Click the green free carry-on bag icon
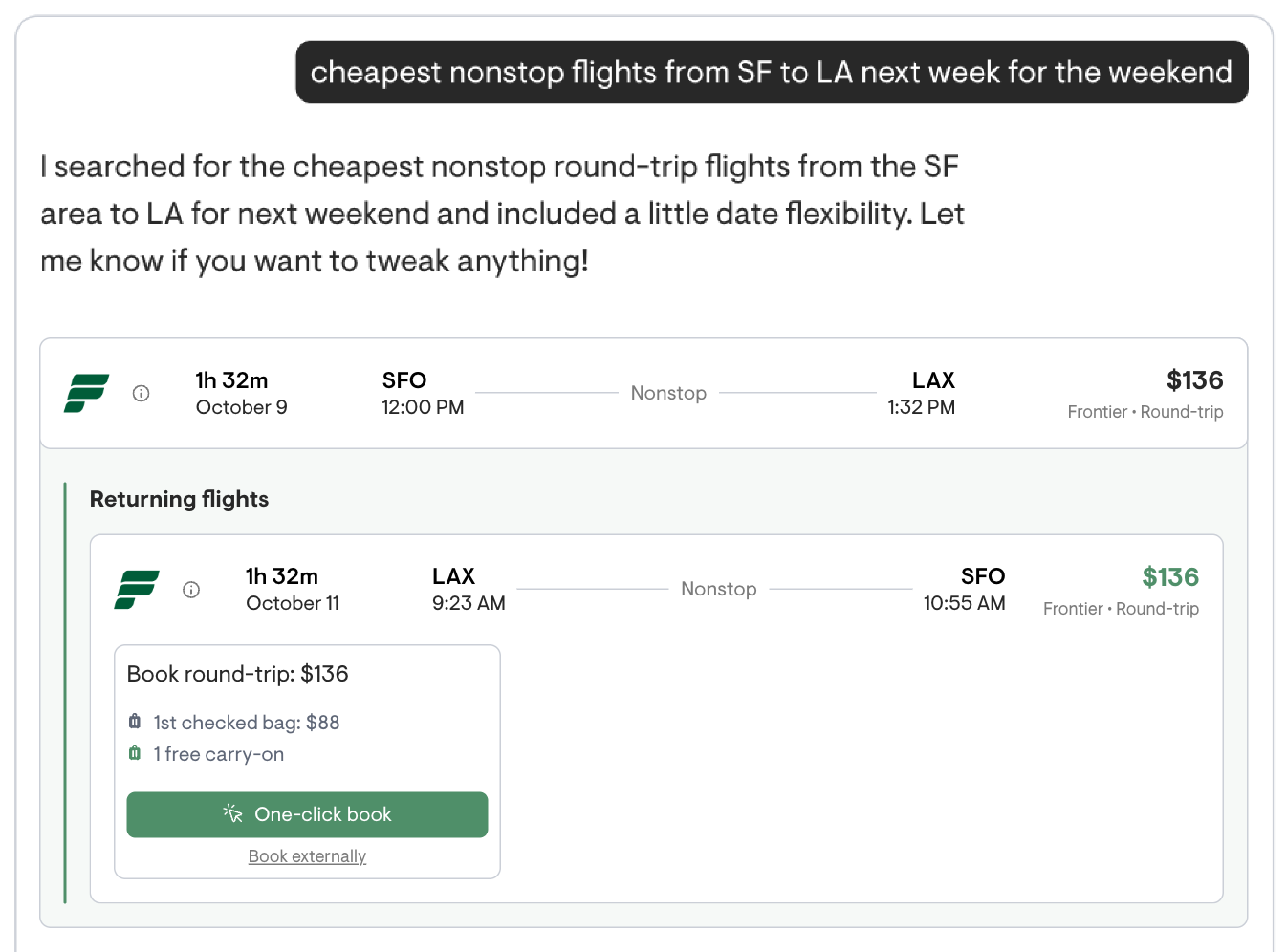1287x952 pixels. click(135, 753)
